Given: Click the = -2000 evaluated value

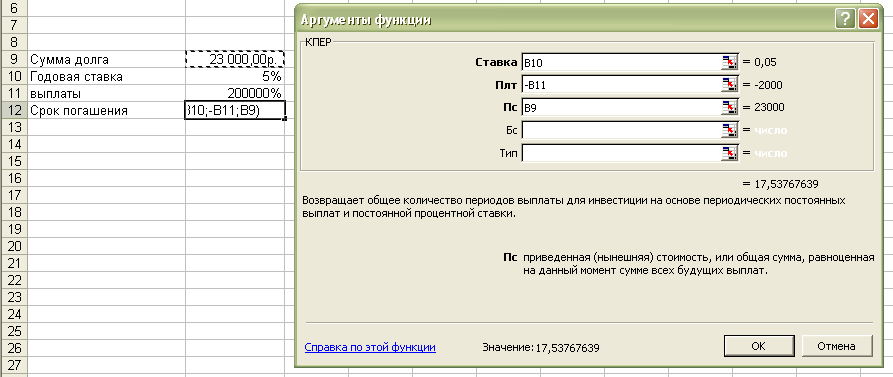Looking at the screenshot, I should click(763, 85).
